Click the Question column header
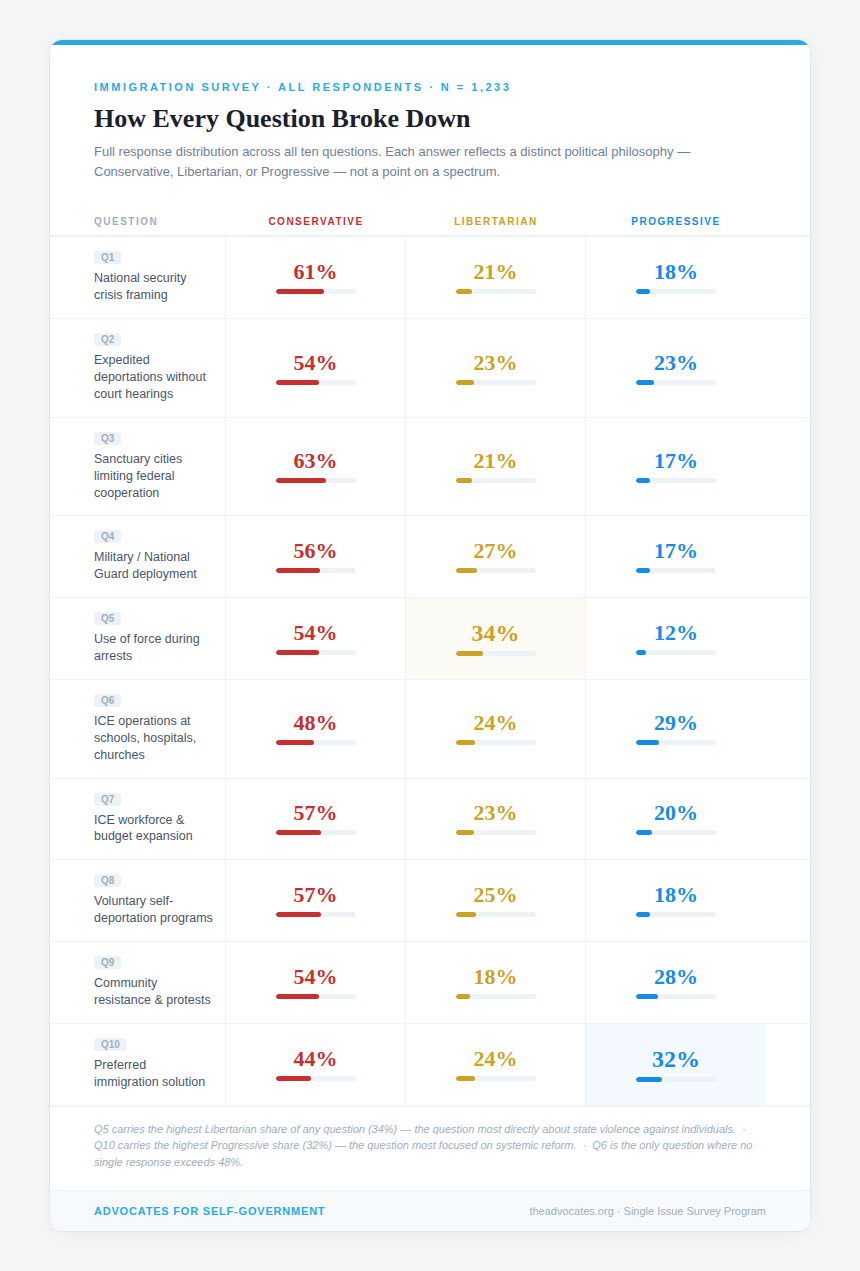 [x=126, y=222]
